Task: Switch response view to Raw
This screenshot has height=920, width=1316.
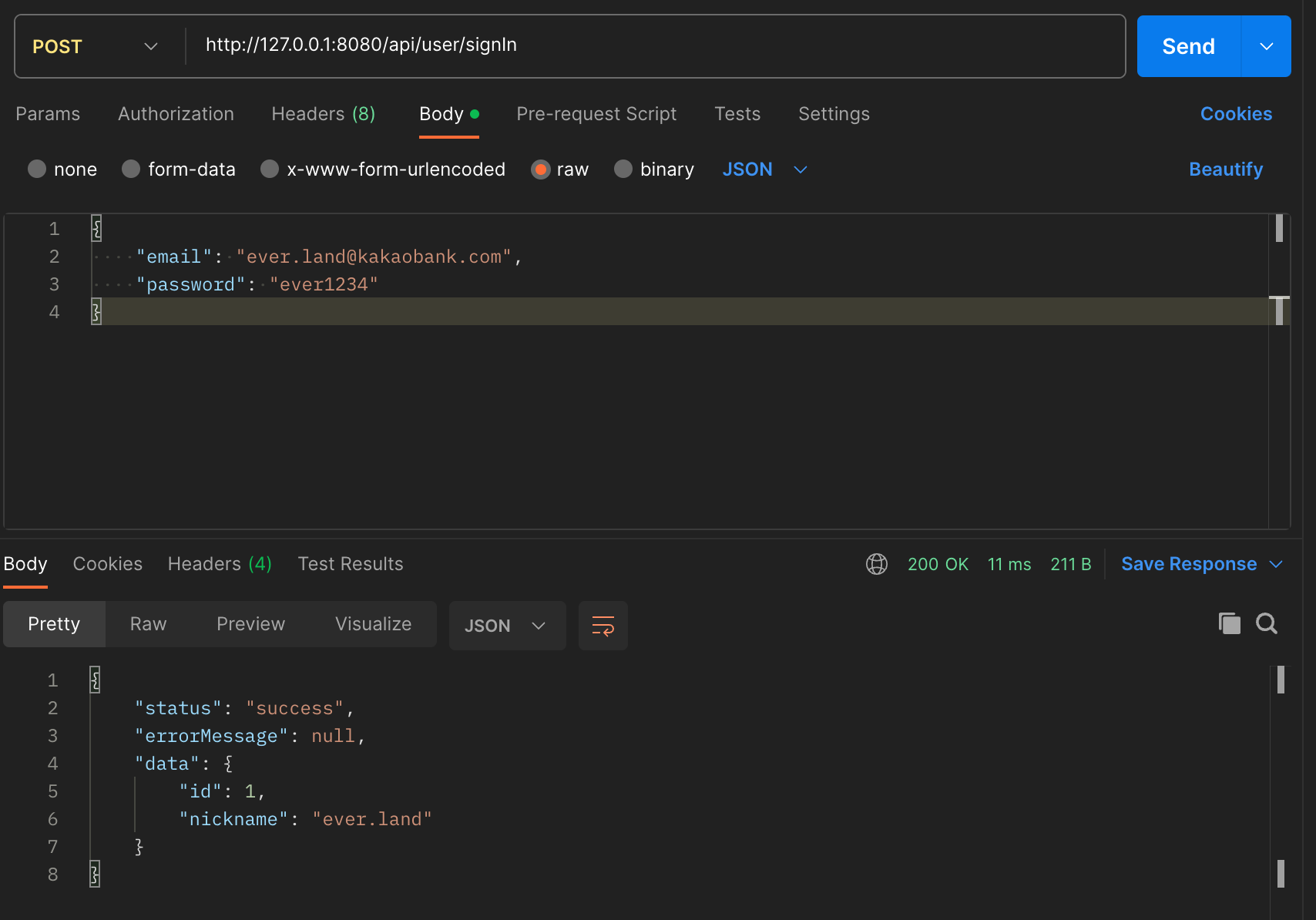Action: click(148, 624)
